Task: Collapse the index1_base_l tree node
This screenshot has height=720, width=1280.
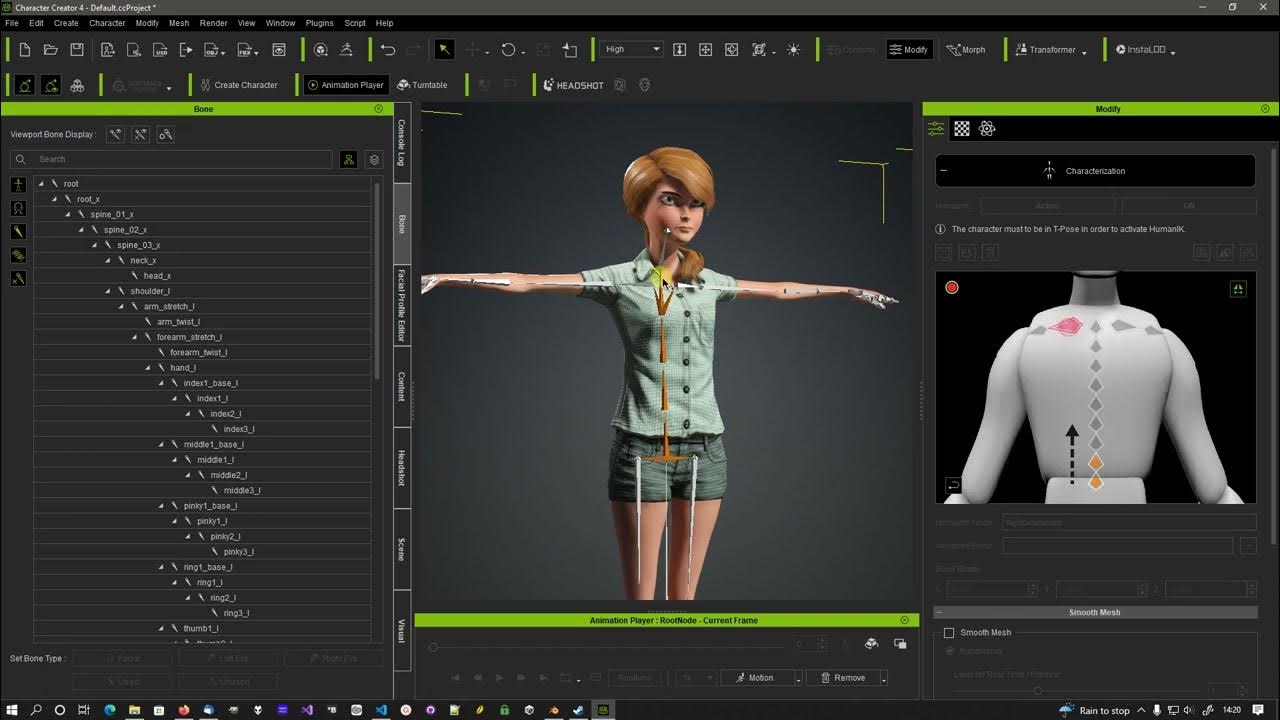Action: (x=161, y=383)
